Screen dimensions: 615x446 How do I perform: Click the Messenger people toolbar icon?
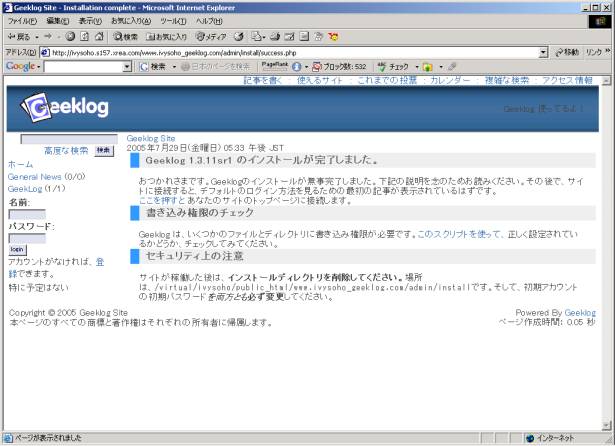coord(318,37)
